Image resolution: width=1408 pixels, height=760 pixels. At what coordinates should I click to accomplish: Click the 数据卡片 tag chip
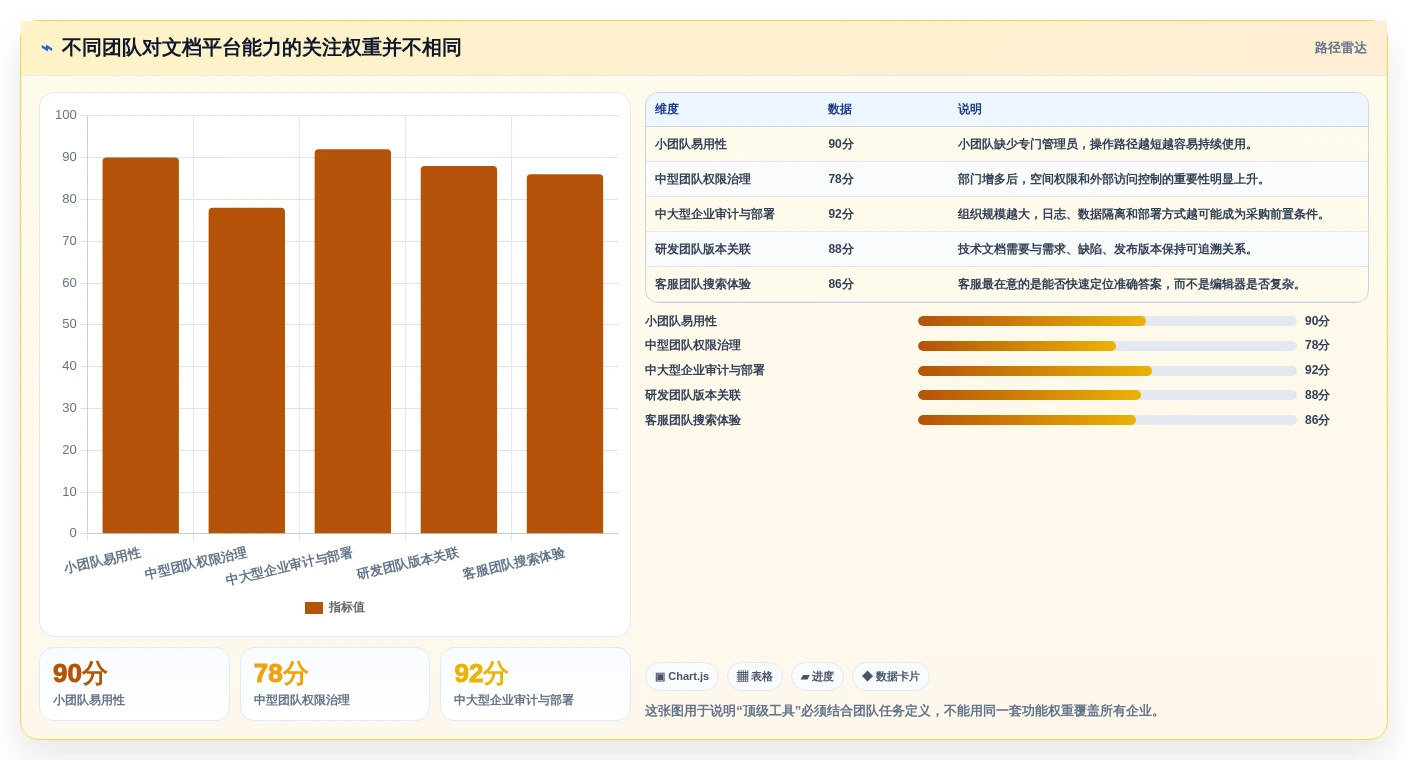890,677
